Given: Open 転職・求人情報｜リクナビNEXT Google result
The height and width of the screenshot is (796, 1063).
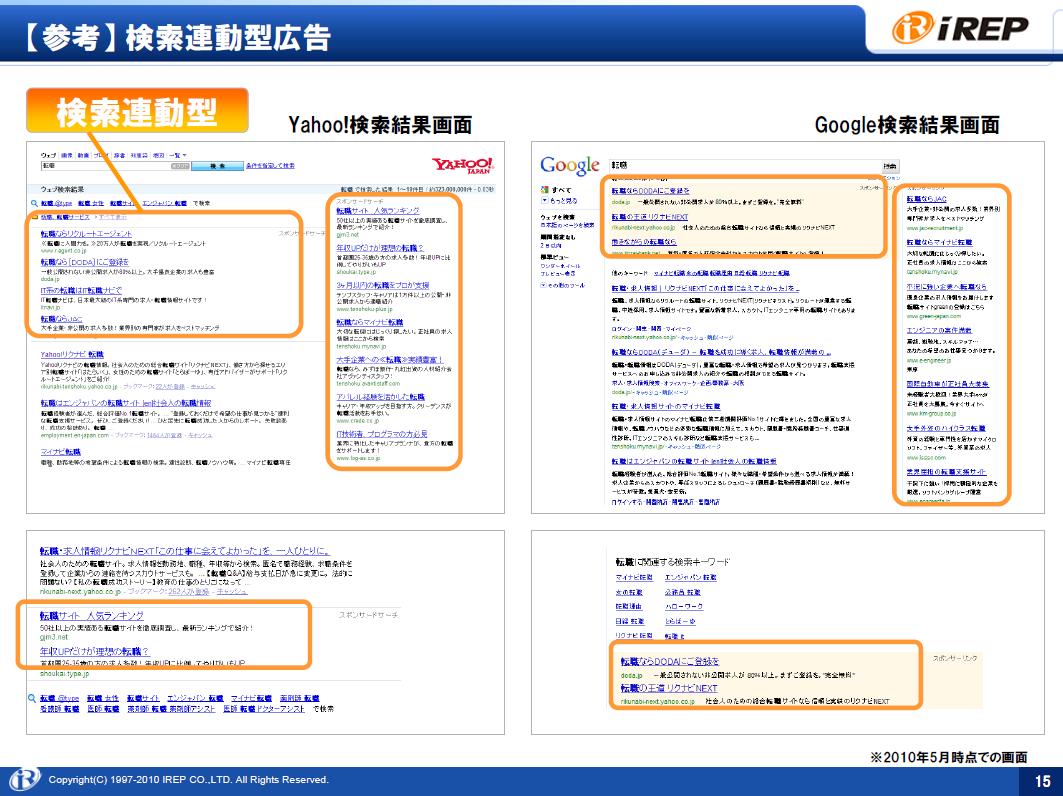Looking at the screenshot, I should 705,287.
